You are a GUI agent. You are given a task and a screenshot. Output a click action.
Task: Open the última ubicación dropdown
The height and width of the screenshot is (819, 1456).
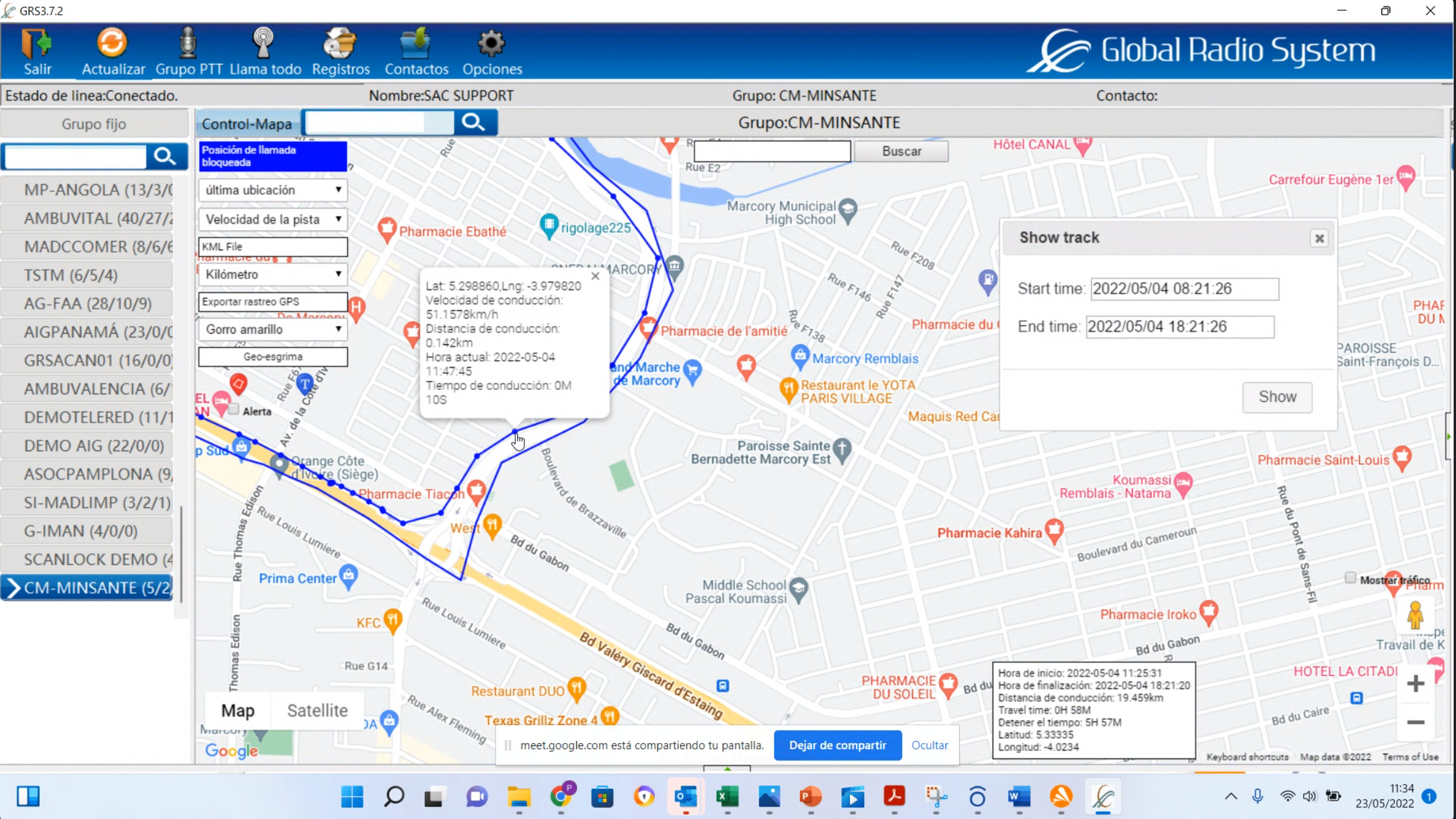(x=272, y=190)
